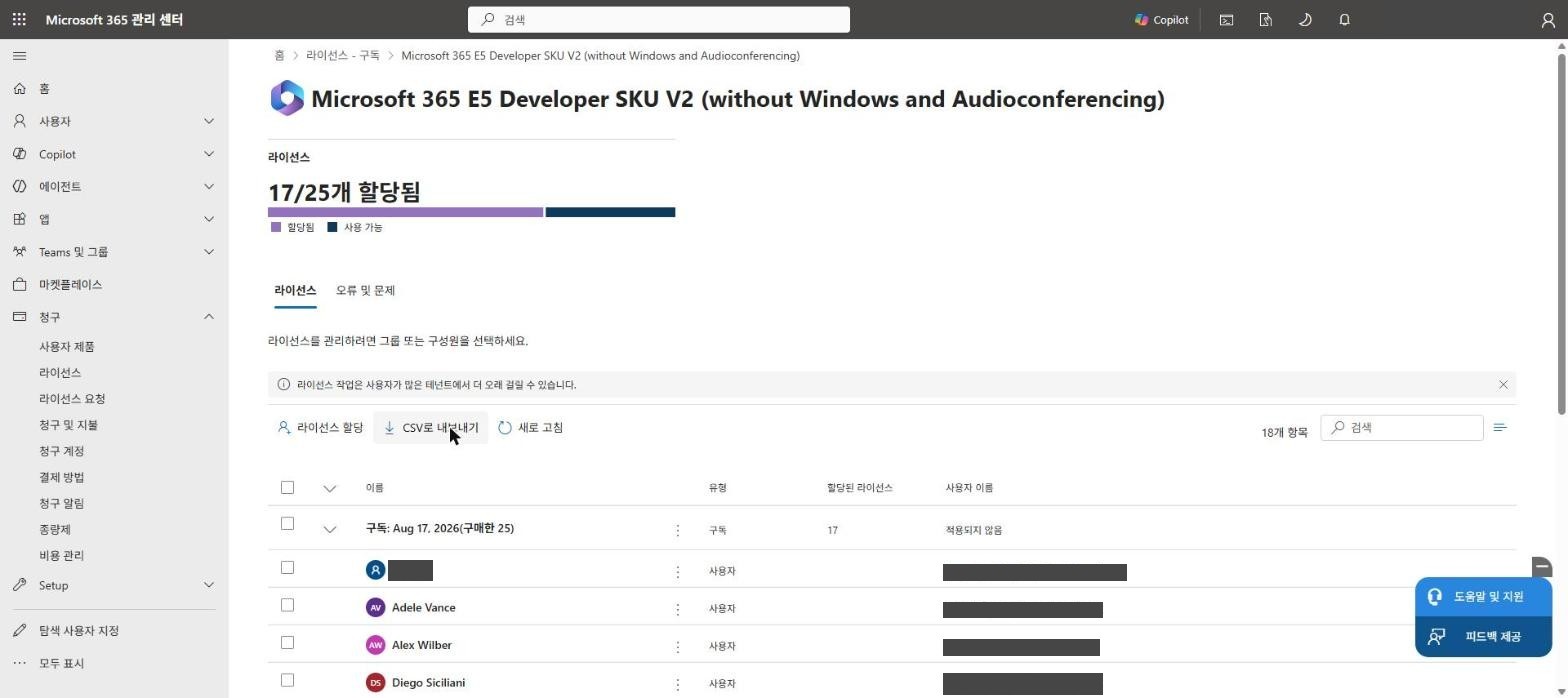Open the Cloud Shell terminal icon
This screenshot has width=1568, height=698.
(x=1226, y=20)
